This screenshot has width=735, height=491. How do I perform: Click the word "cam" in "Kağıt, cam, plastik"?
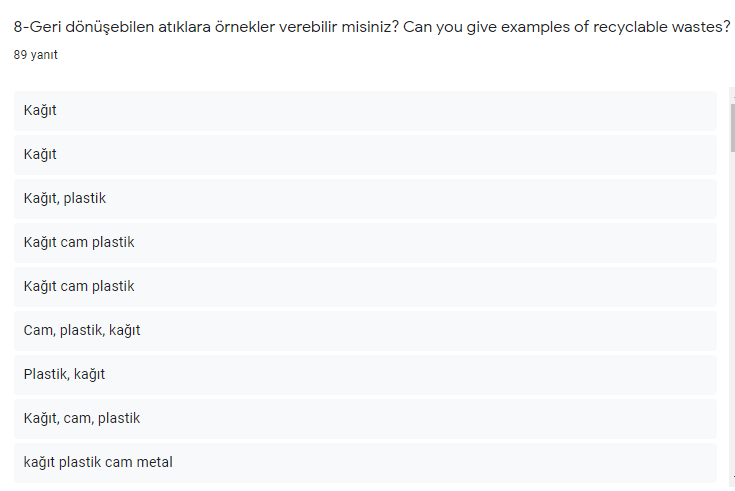(x=77, y=418)
